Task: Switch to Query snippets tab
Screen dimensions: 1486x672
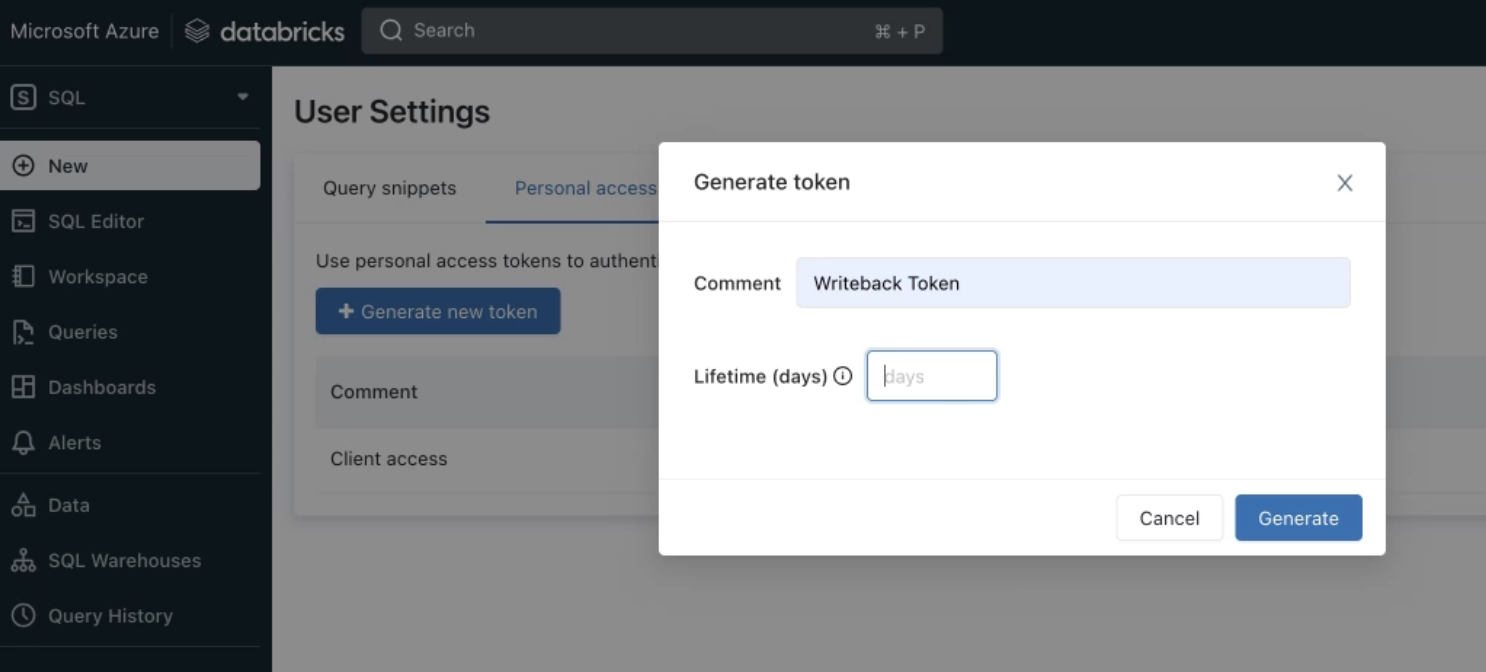Action: click(x=389, y=188)
